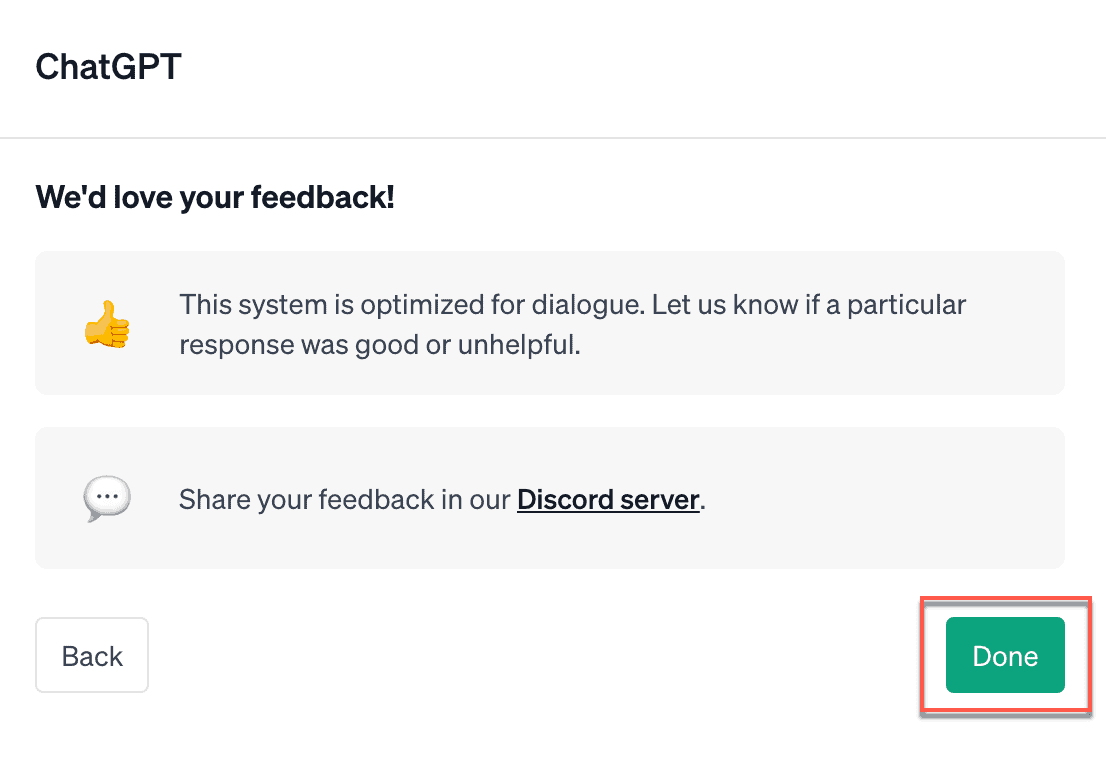This screenshot has height=762, width=1106.
Task: Click the text "Share your feedback in our"
Action: (x=344, y=500)
